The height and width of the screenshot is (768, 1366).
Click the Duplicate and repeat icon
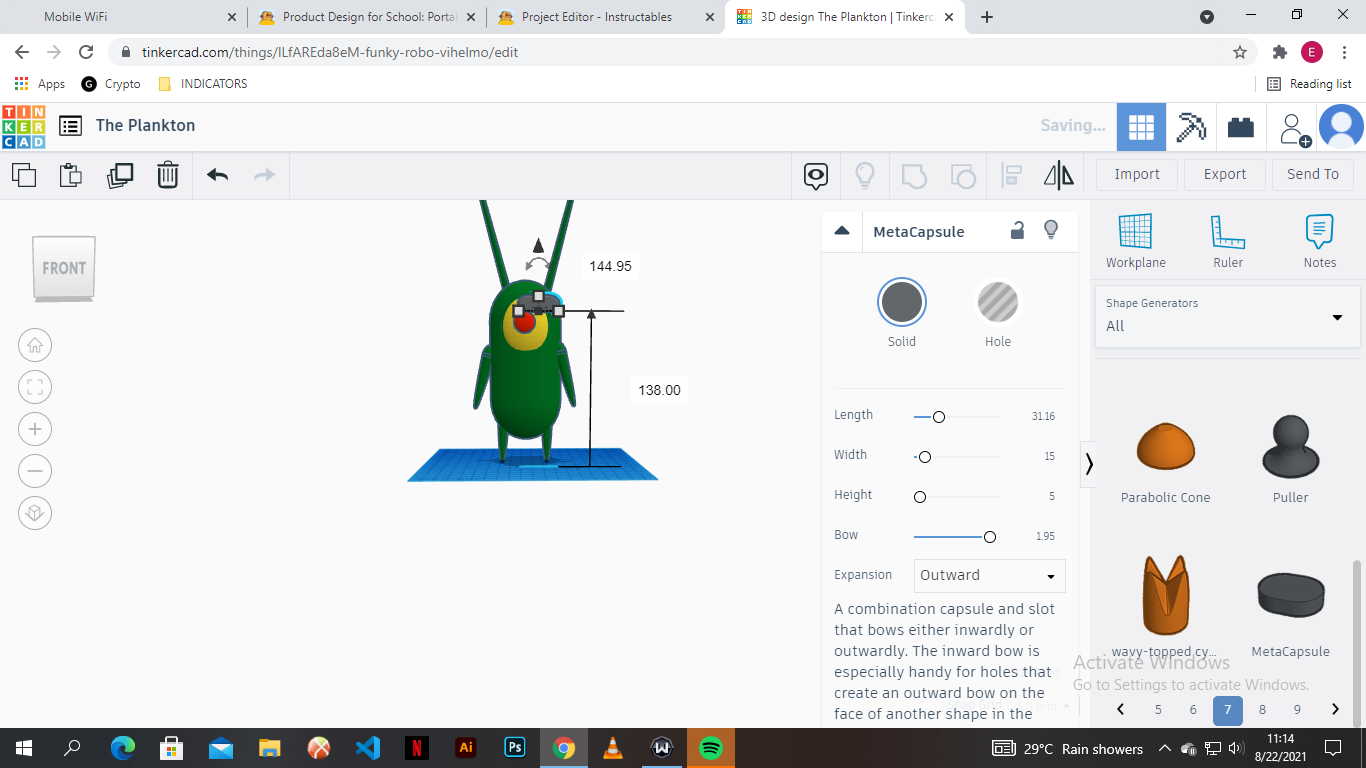pyautogui.click(x=120, y=175)
